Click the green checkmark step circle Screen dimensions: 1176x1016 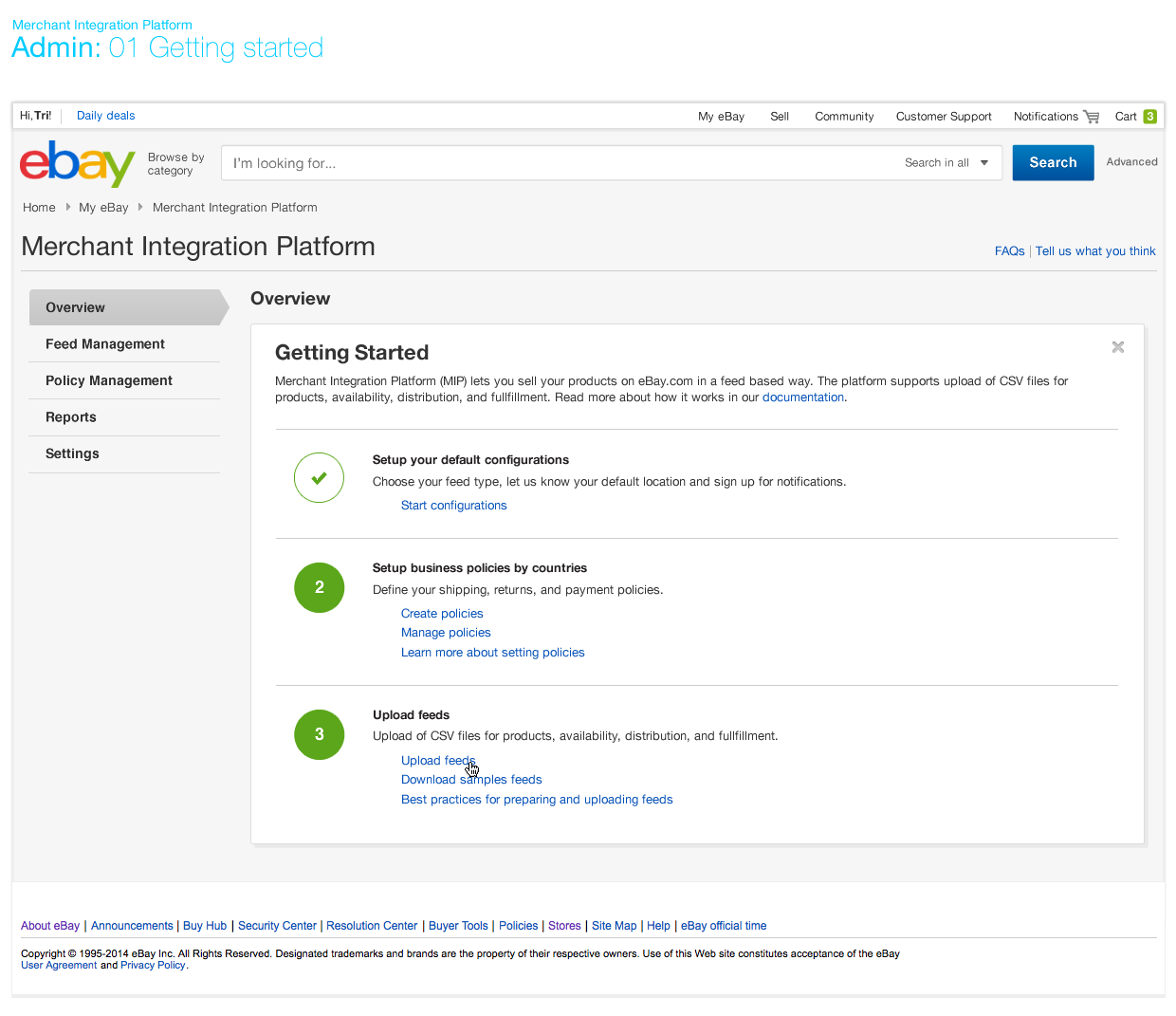click(x=319, y=478)
